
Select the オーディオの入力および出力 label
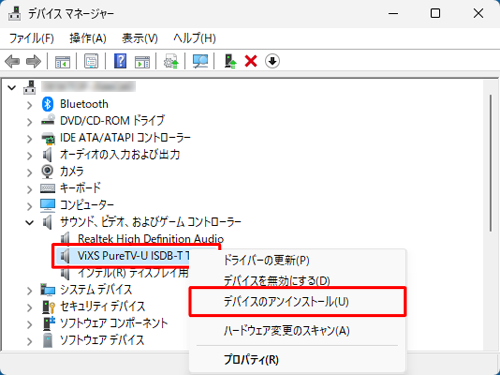coord(120,154)
